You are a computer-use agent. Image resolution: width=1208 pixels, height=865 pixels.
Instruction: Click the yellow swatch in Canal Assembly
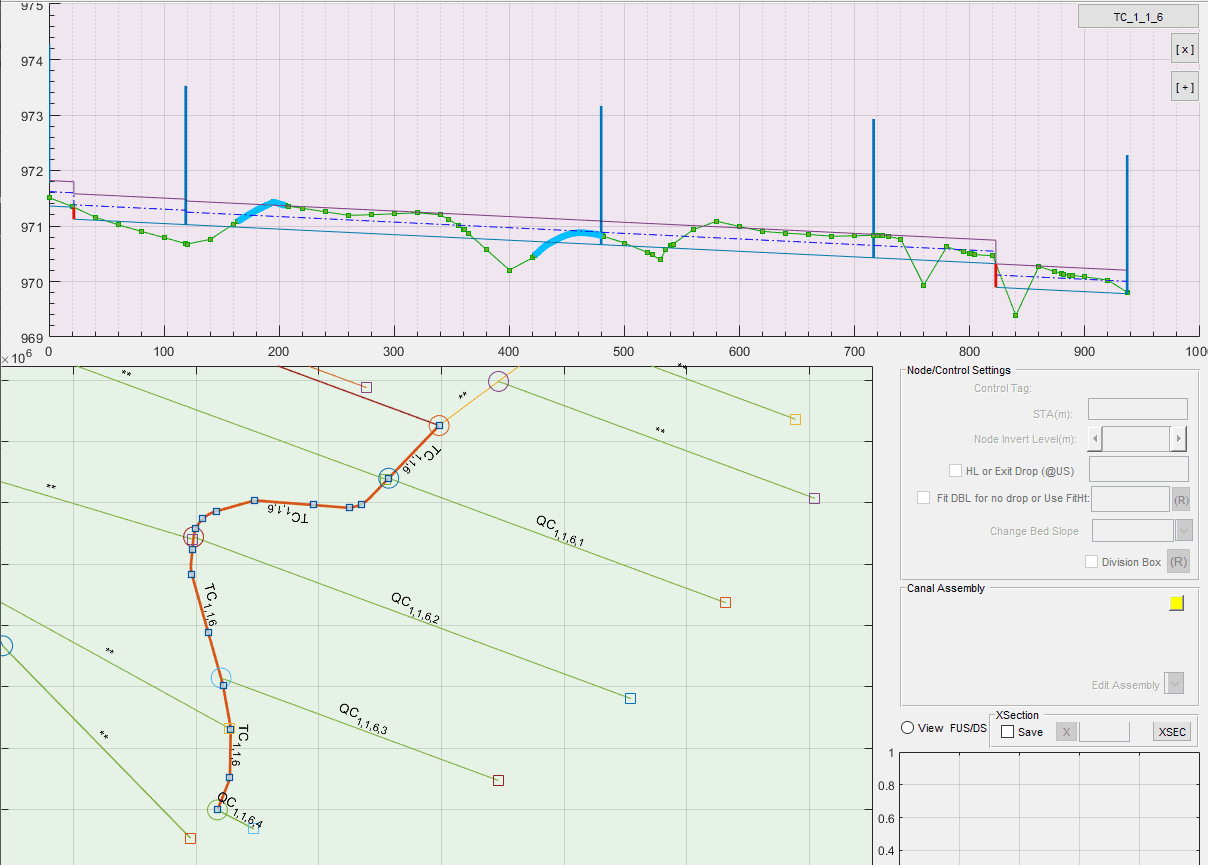click(x=1177, y=603)
